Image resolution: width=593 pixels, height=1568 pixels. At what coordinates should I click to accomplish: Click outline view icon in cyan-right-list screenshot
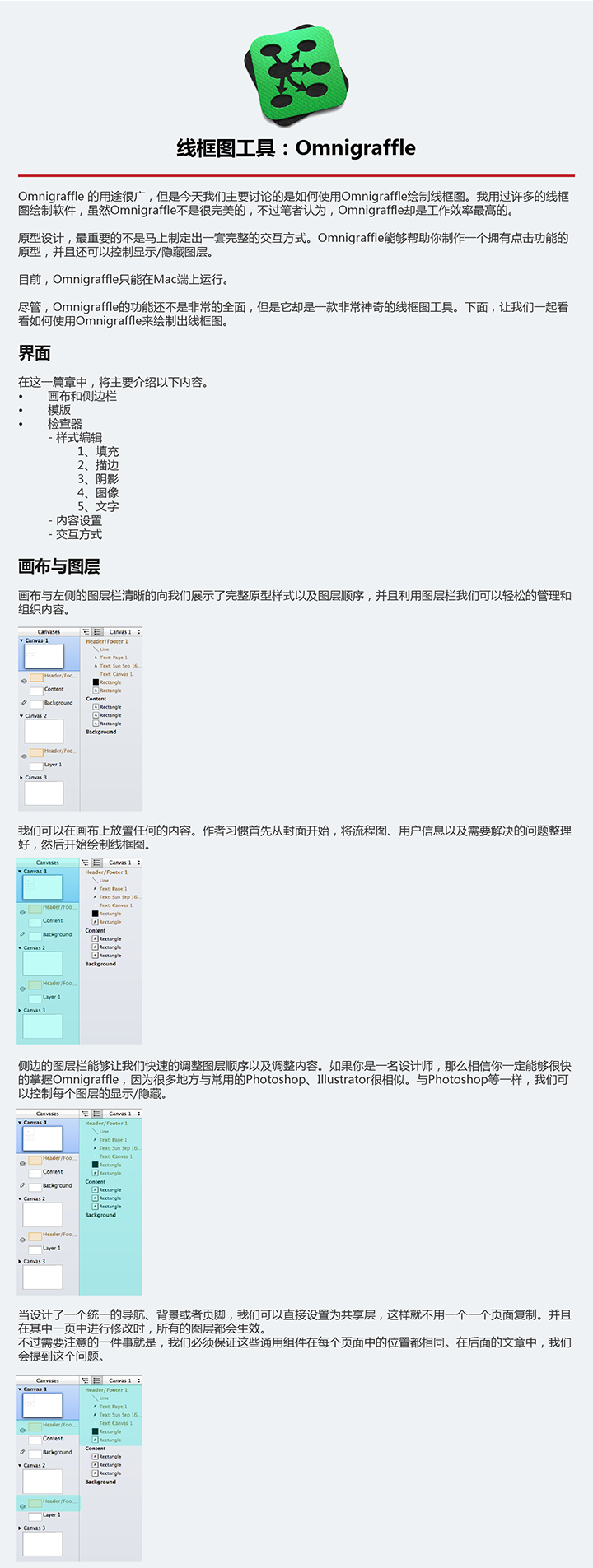point(86,1114)
